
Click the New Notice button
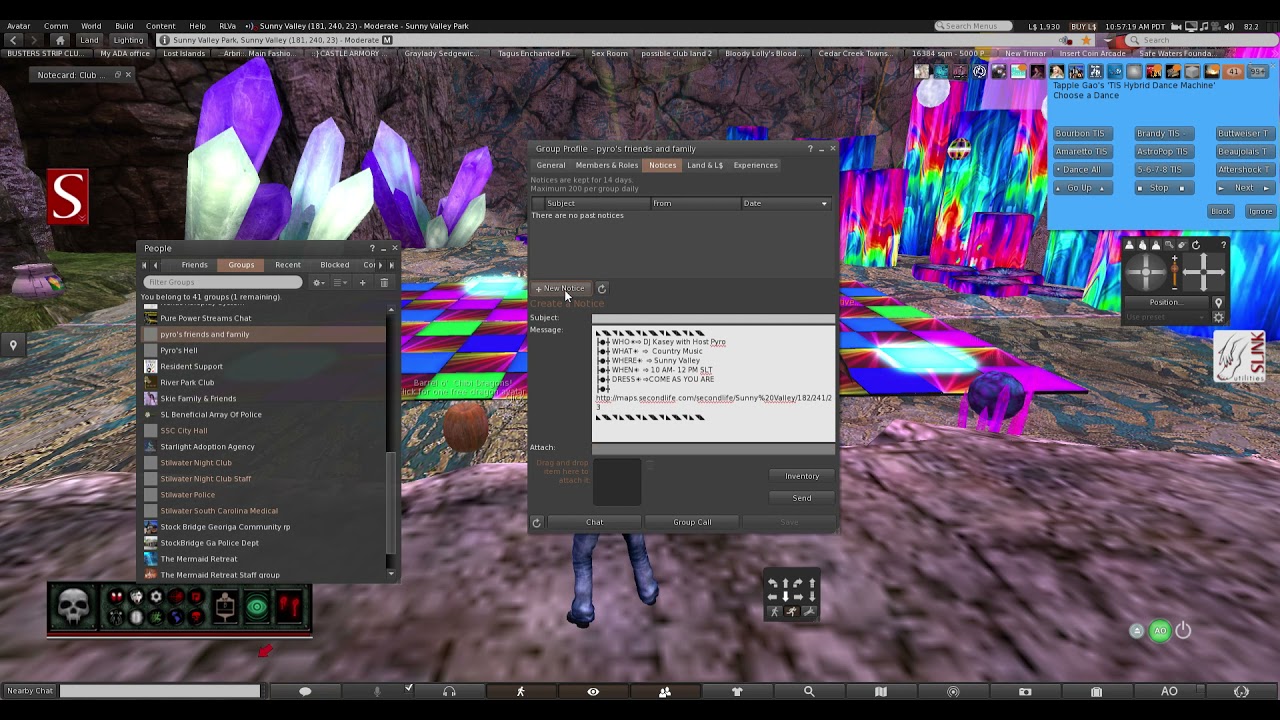[x=560, y=288]
